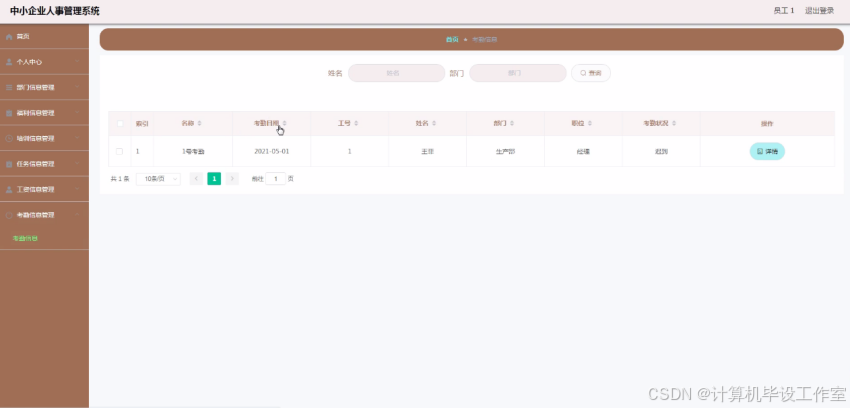Sort by 工号 using its sort arrows

pos(356,124)
